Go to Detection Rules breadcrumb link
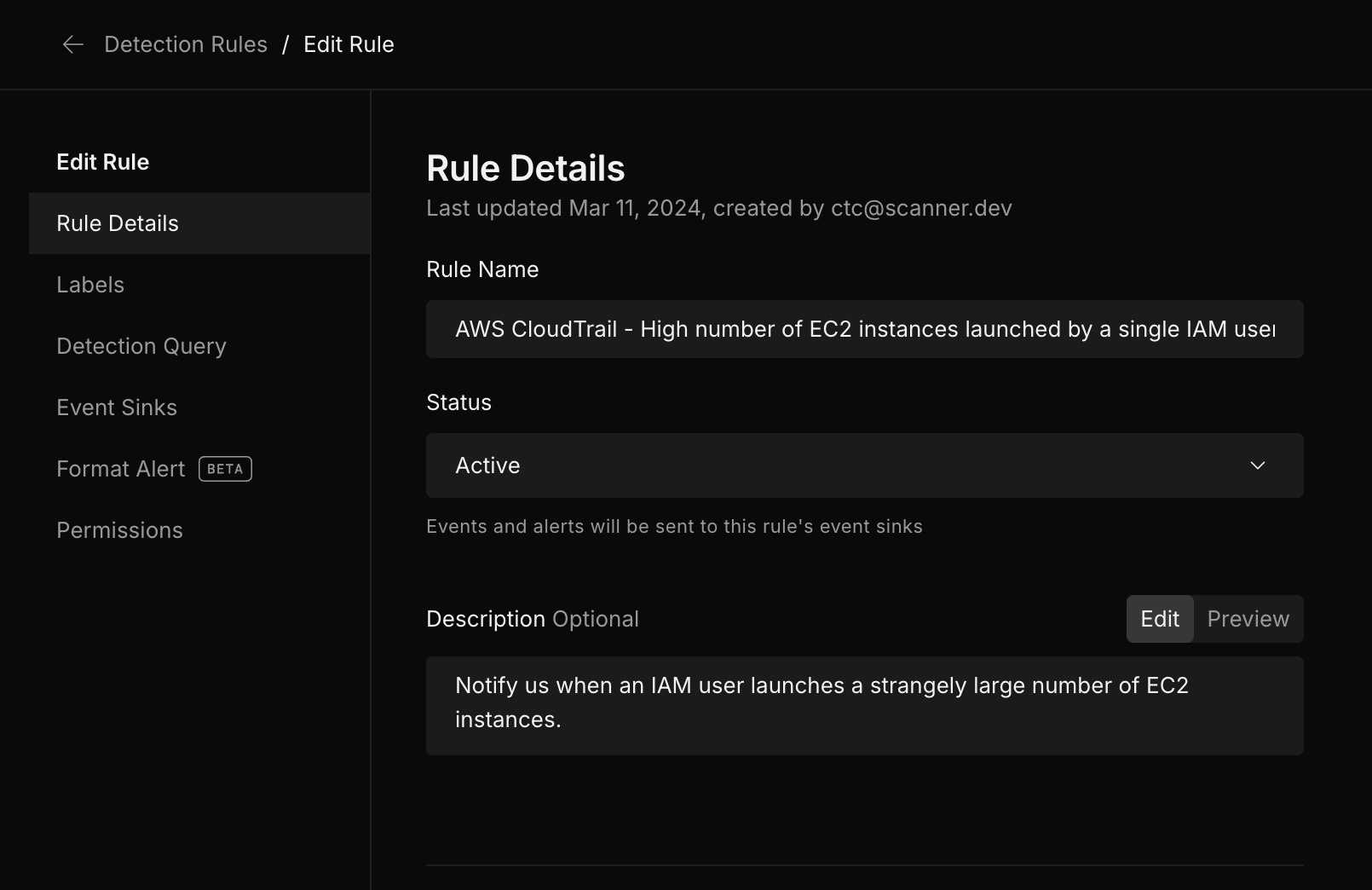The image size is (1372, 890). coord(186,44)
